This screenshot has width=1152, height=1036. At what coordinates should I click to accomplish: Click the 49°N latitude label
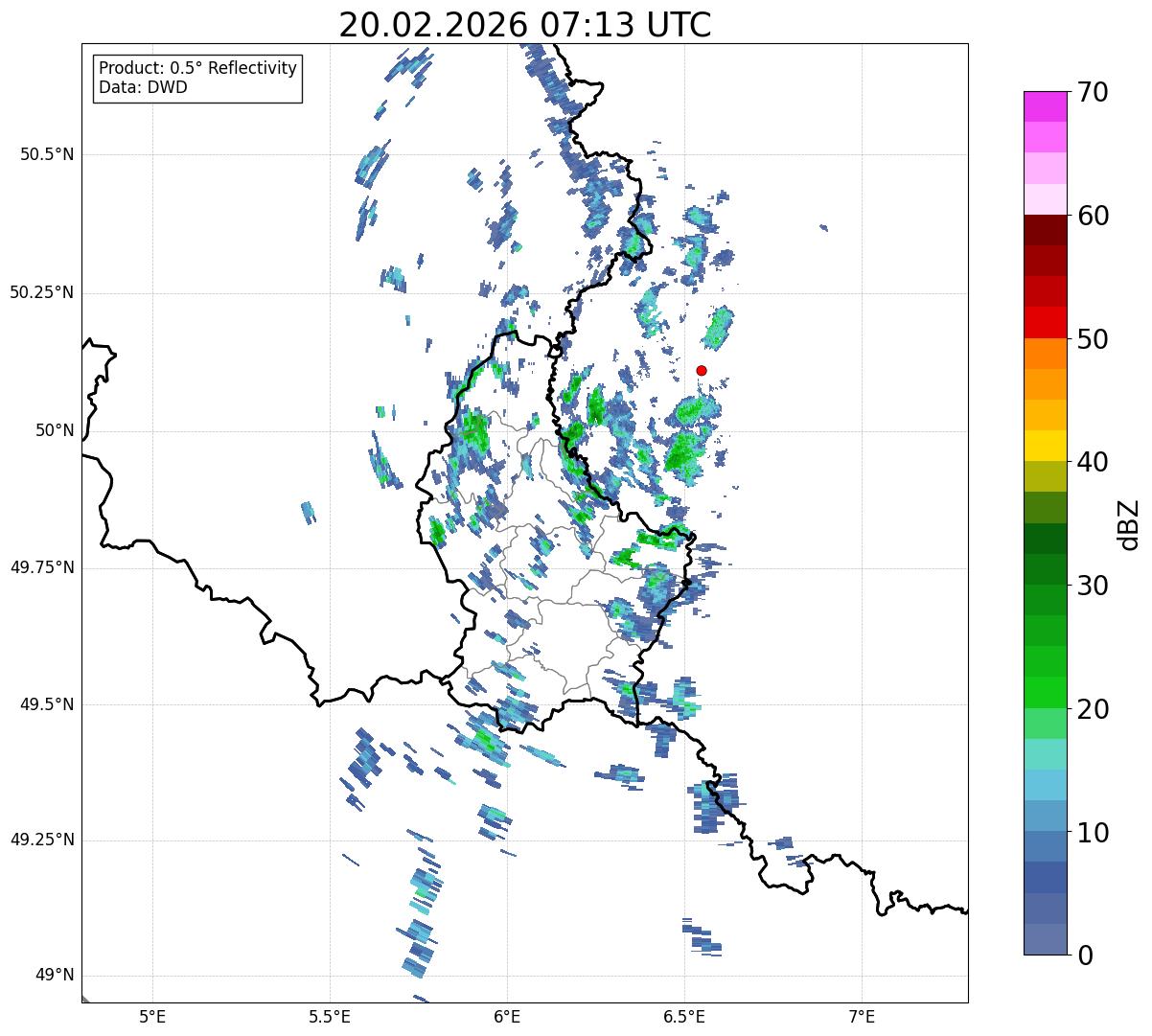coord(55,975)
